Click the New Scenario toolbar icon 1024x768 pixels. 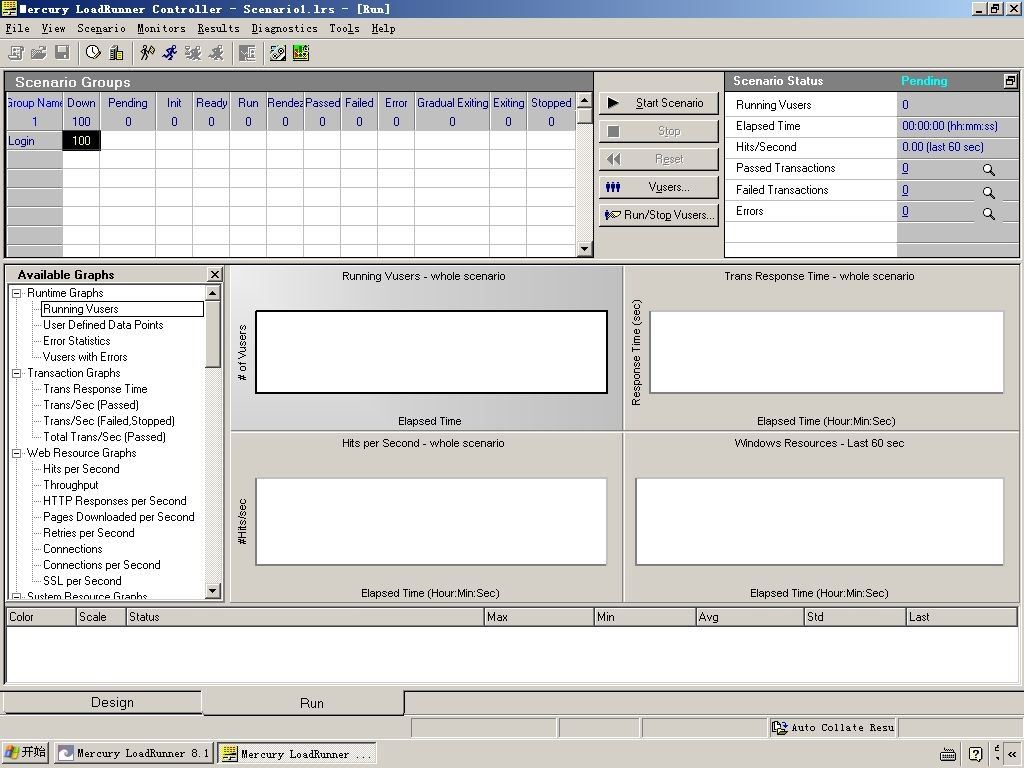pyautogui.click(x=16, y=53)
